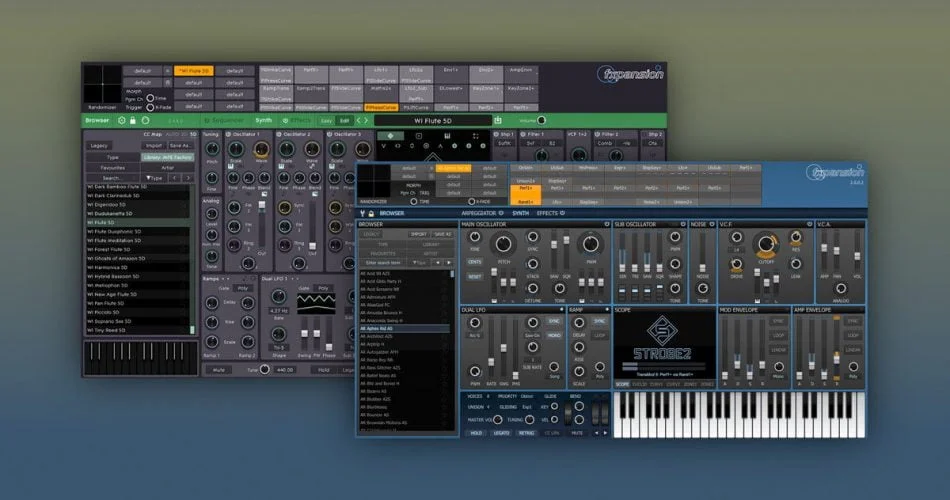Toggle the Main Oscillator power icon
950x500 pixels.
(x=606, y=224)
